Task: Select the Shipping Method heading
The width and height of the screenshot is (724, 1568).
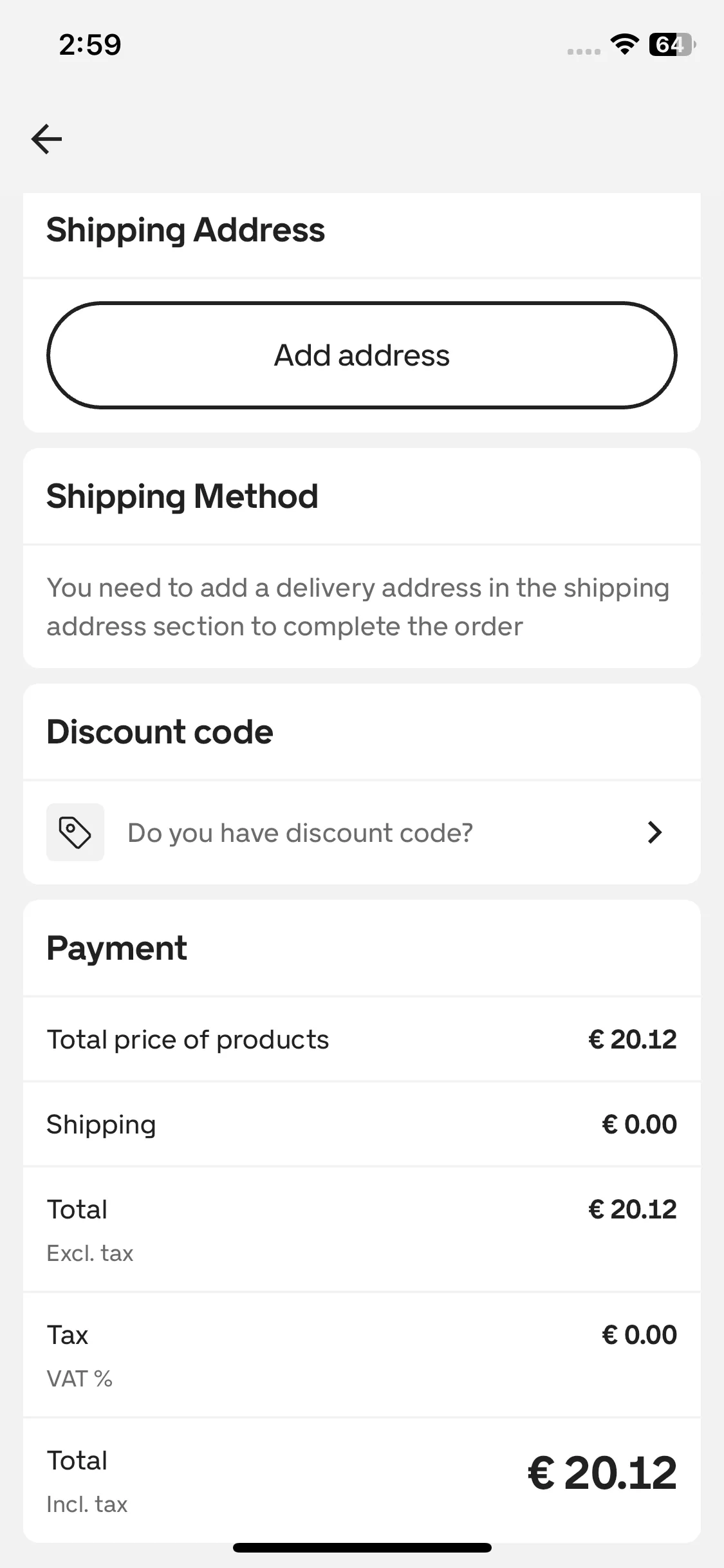Action: click(x=182, y=496)
